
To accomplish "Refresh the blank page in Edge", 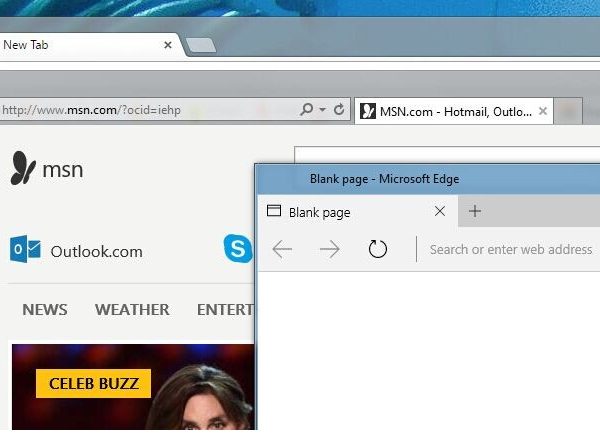I will click(x=377, y=249).
